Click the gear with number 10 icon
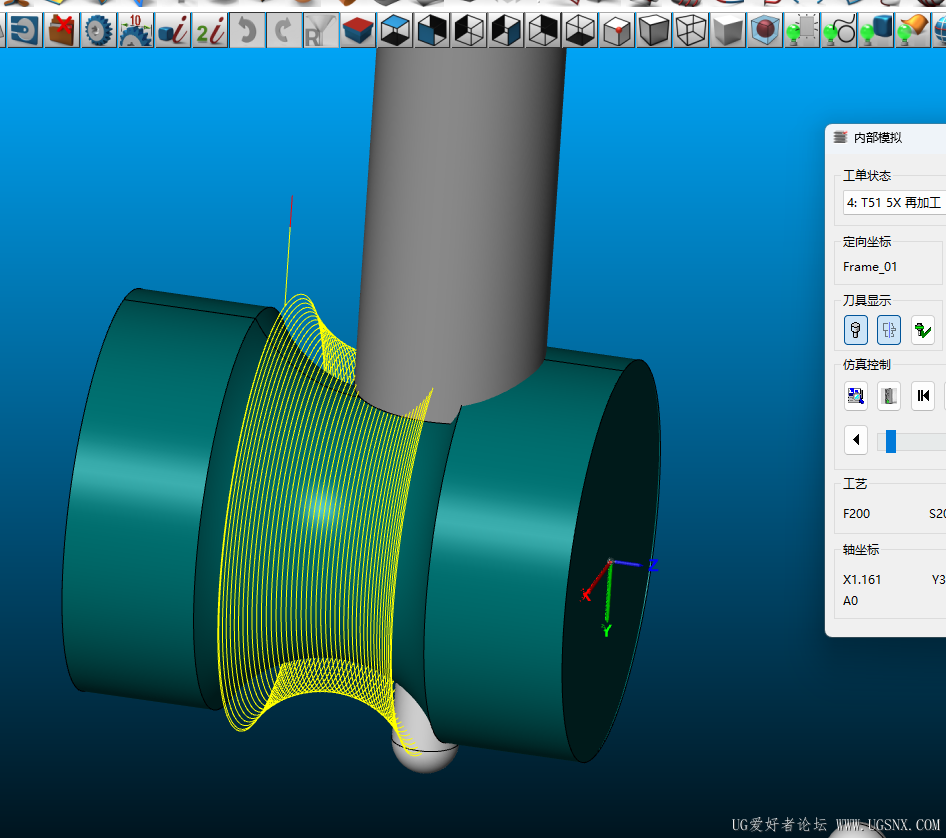The width and height of the screenshot is (946, 838). [x=135, y=30]
